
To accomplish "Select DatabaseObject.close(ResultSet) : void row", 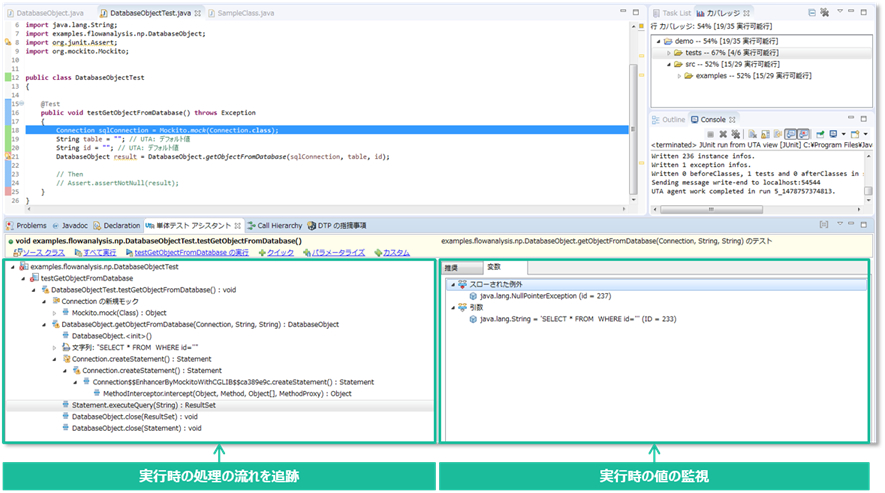I will click(x=134, y=417).
